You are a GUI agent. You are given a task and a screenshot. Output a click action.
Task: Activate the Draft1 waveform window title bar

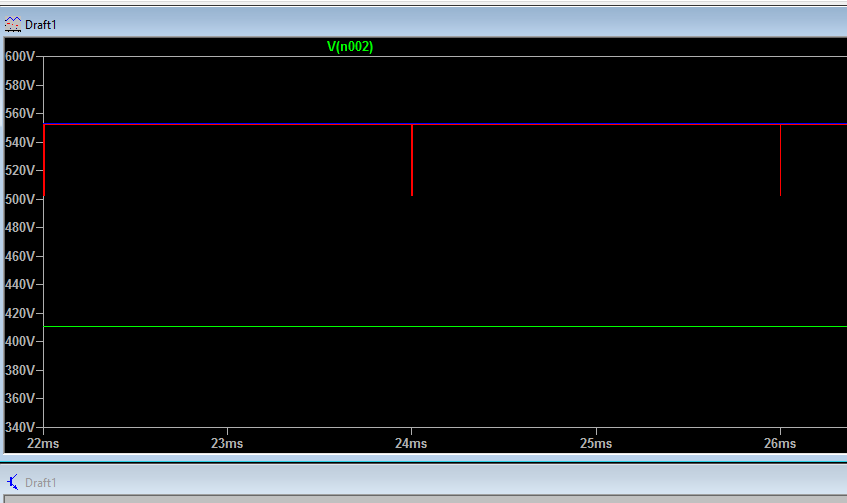tap(424, 24)
